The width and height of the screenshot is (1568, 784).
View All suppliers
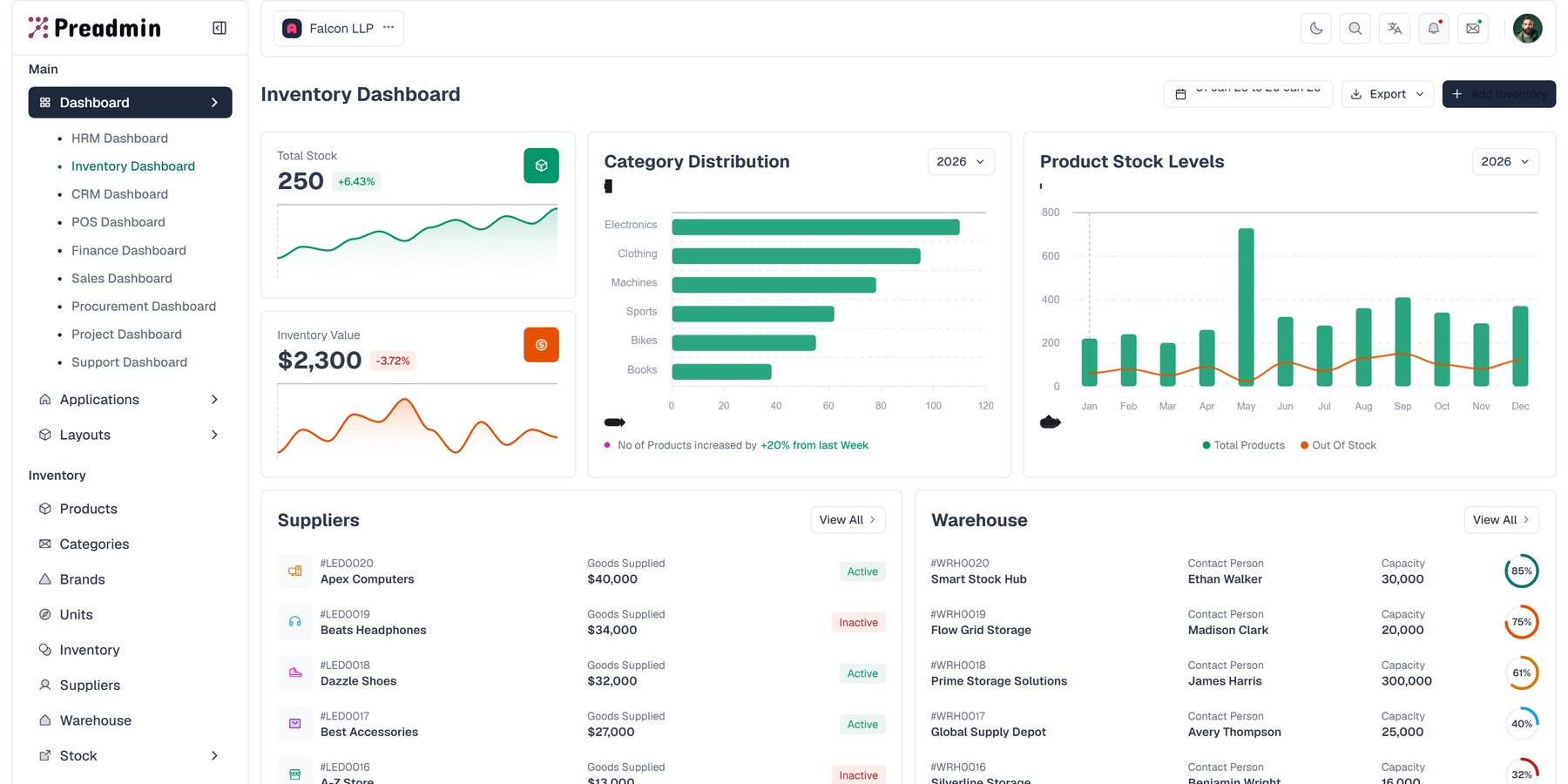pyautogui.click(x=848, y=520)
